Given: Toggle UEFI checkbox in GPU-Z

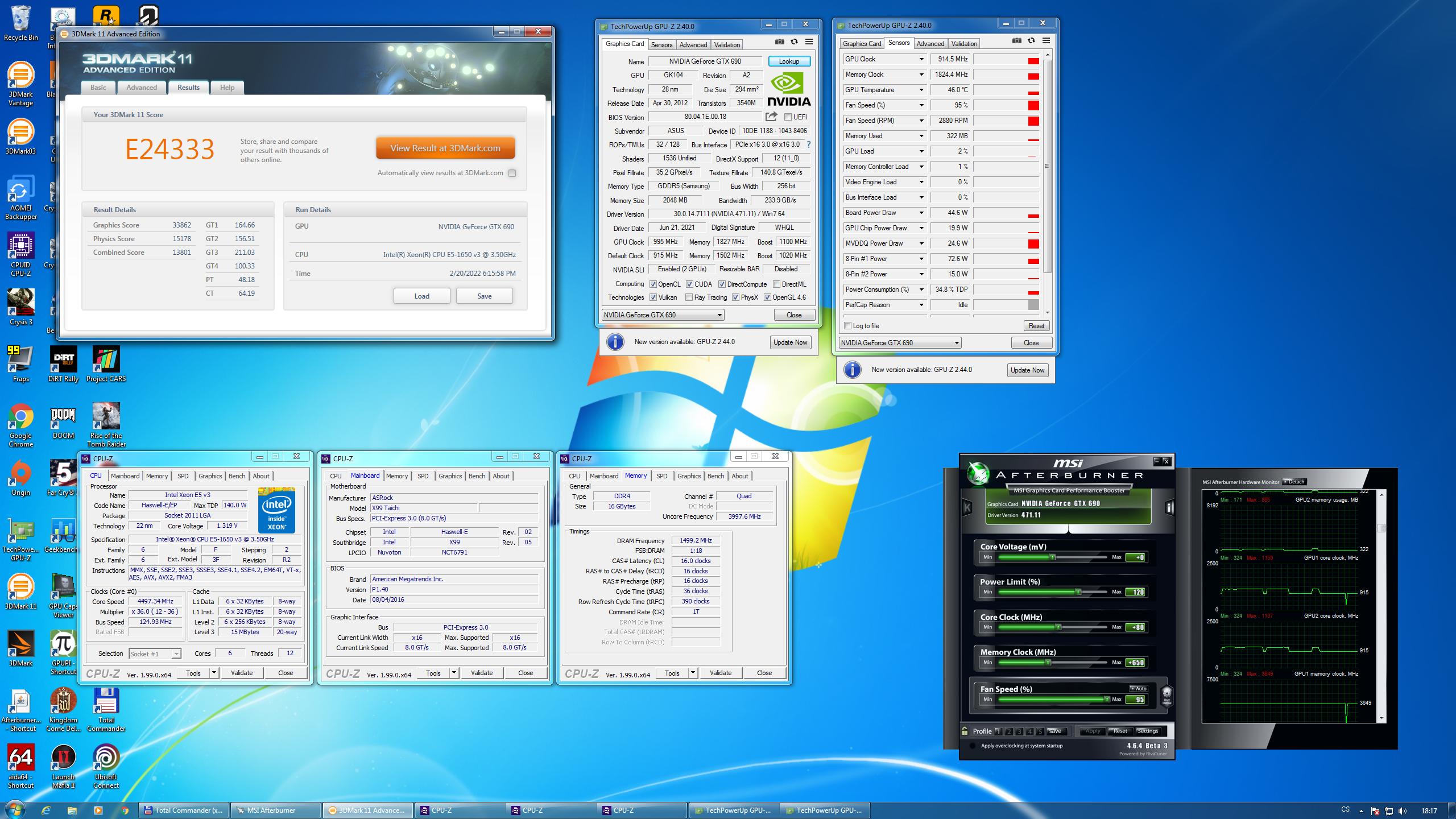Looking at the screenshot, I should (x=788, y=117).
